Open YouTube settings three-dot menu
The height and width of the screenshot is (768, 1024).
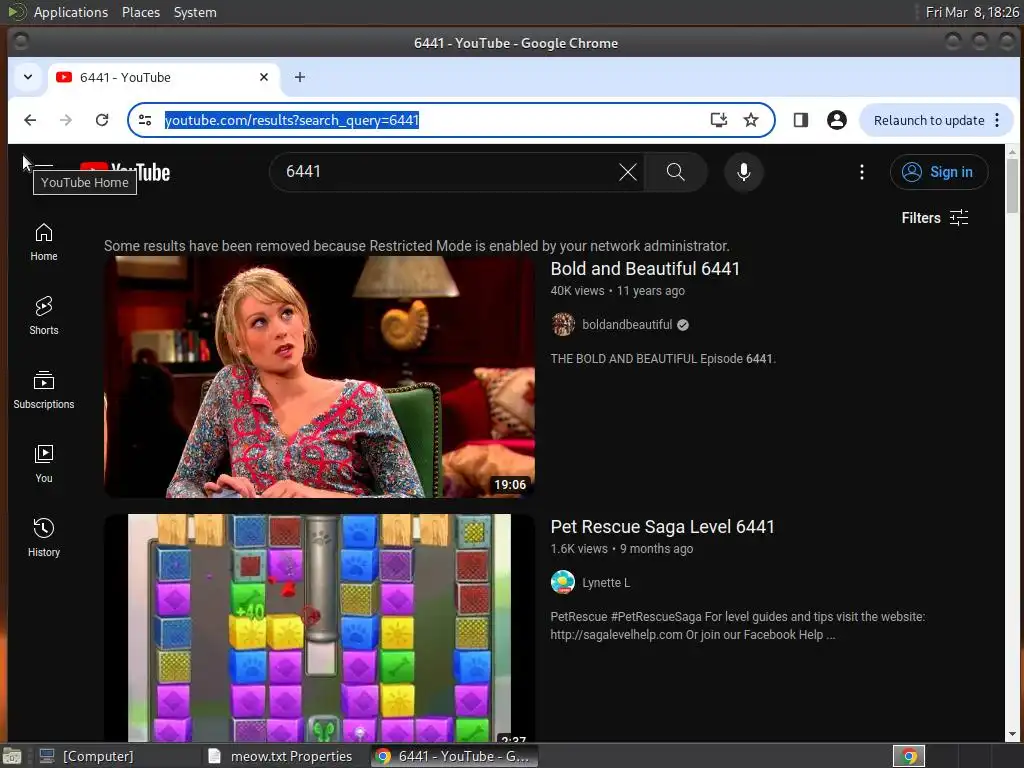point(862,172)
